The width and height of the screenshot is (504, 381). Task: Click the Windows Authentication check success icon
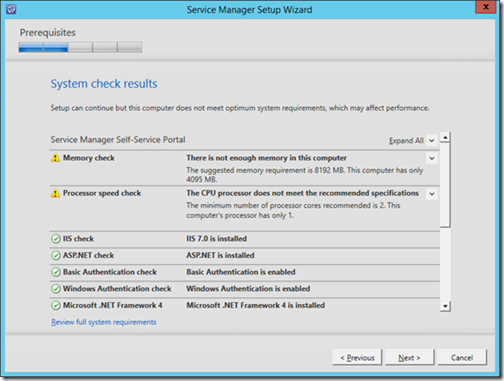coord(56,289)
